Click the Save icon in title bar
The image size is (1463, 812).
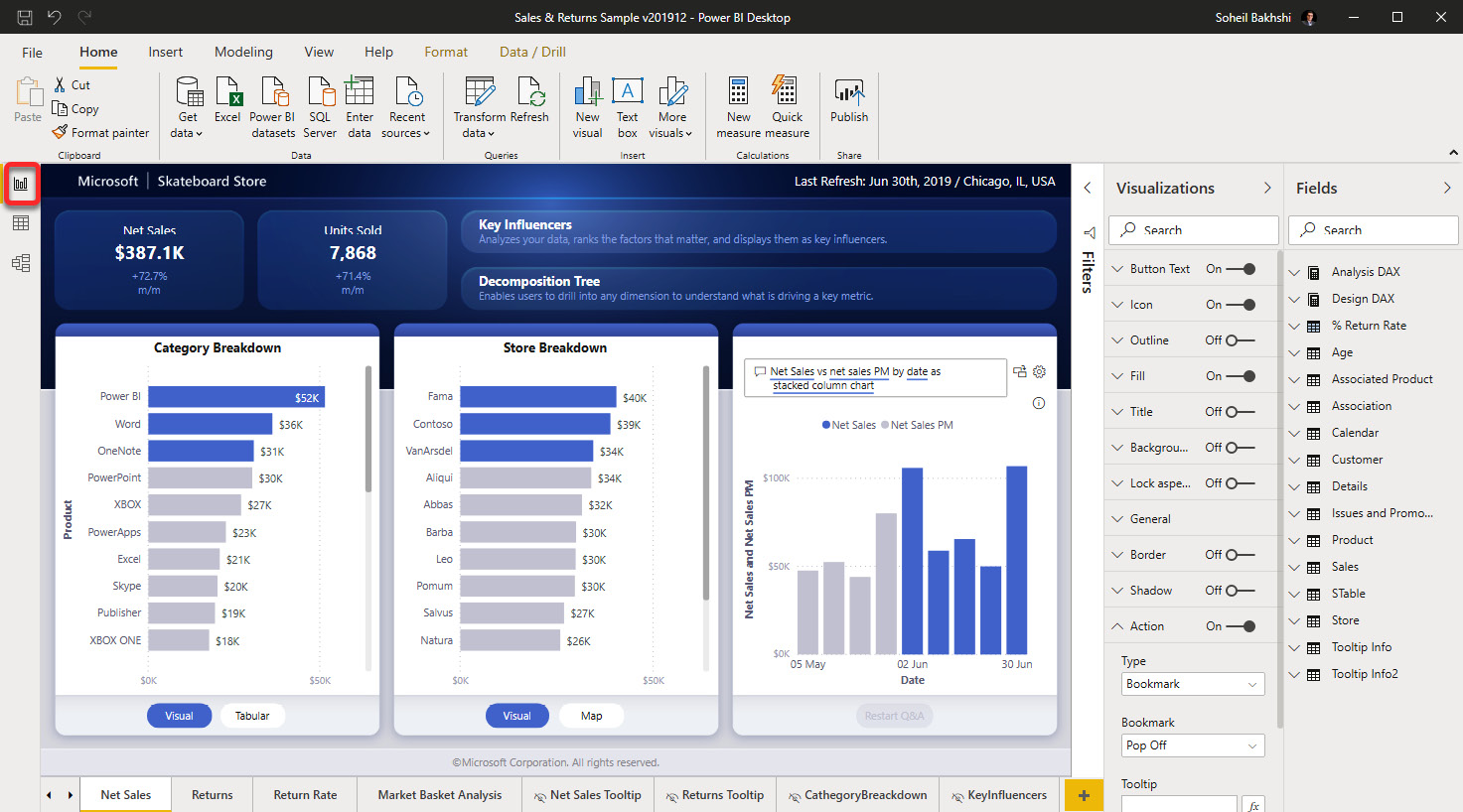pos(25,17)
